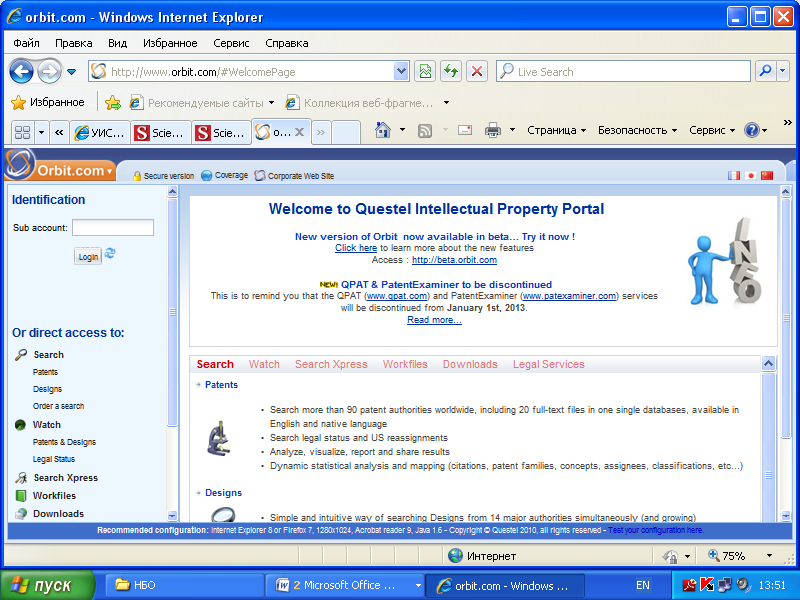Open the Вид menu
Image resolution: width=800 pixels, height=600 pixels.
pos(117,43)
